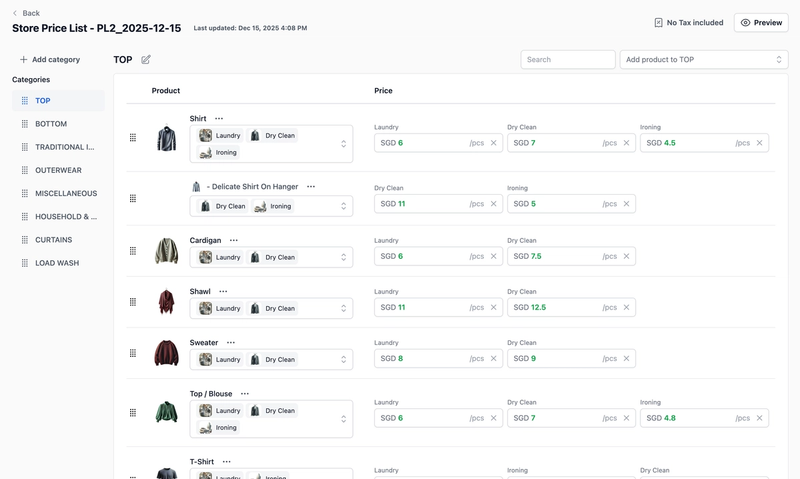Open the Shirt row three-dot menu
The height and width of the screenshot is (479, 800).
(219, 118)
